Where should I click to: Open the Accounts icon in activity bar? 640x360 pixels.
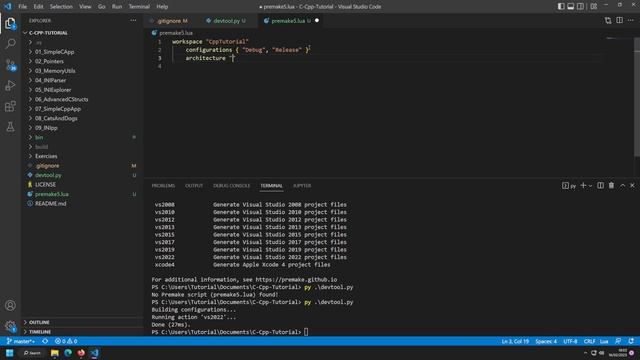coord(10,305)
